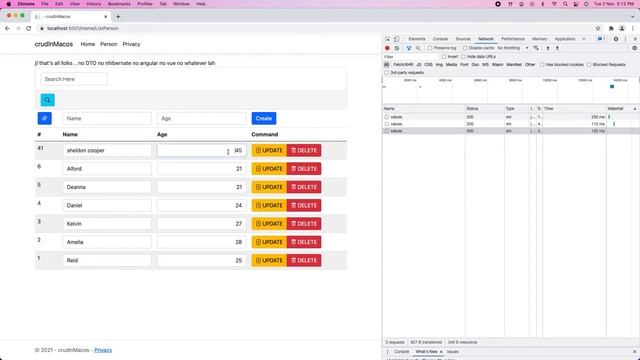Open Bookmarks menu in macOS menu bar
Screen dimensions: 640x360
click(x=119, y=4)
